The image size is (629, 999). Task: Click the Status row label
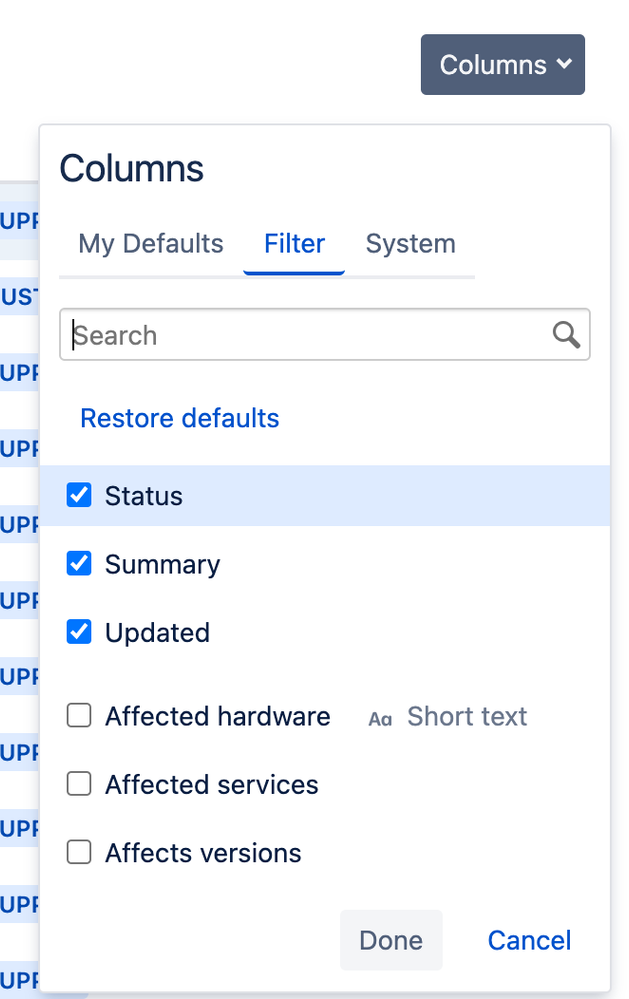point(144,496)
